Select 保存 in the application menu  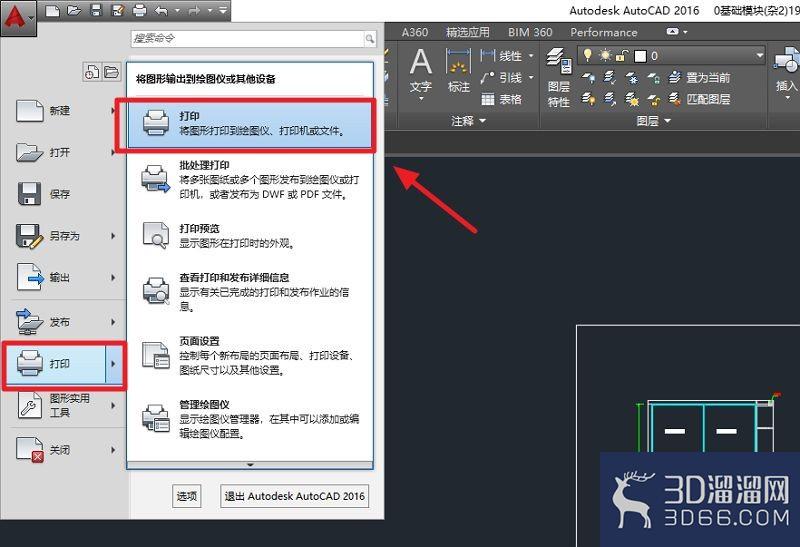point(63,194)
